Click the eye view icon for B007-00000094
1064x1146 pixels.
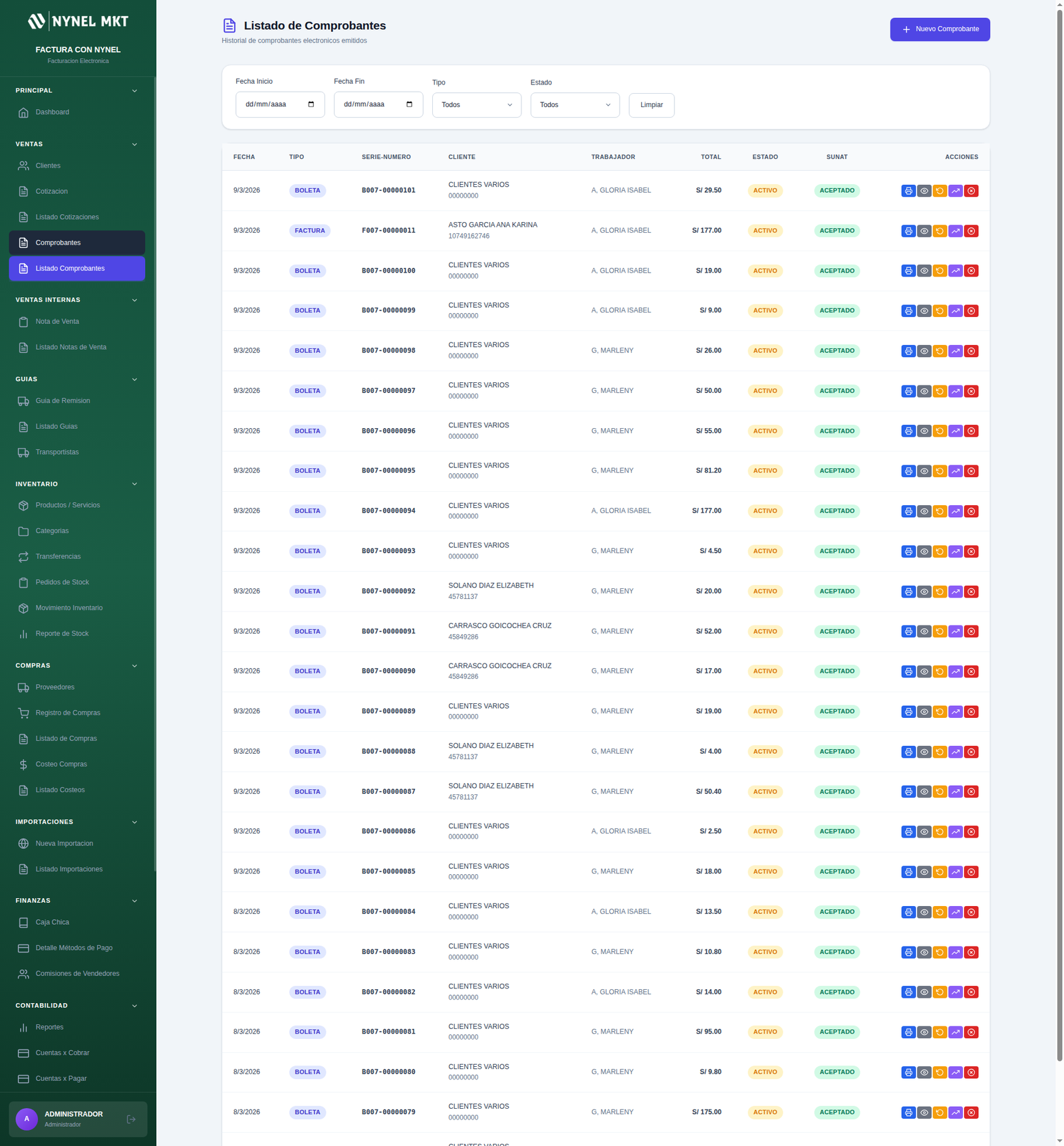click(924, 512)
